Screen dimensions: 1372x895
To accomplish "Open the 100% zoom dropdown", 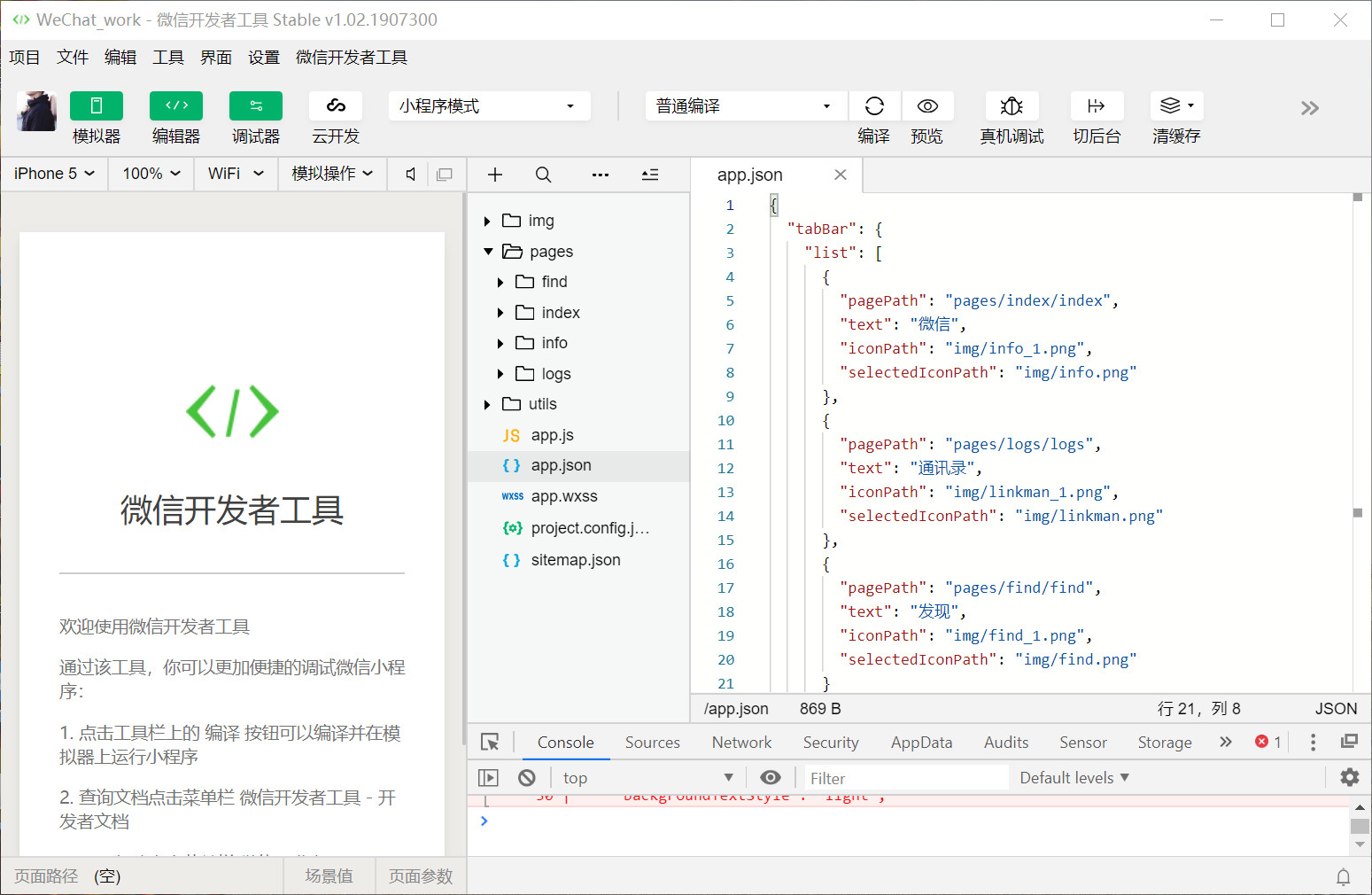I will (x=151, y=174).
